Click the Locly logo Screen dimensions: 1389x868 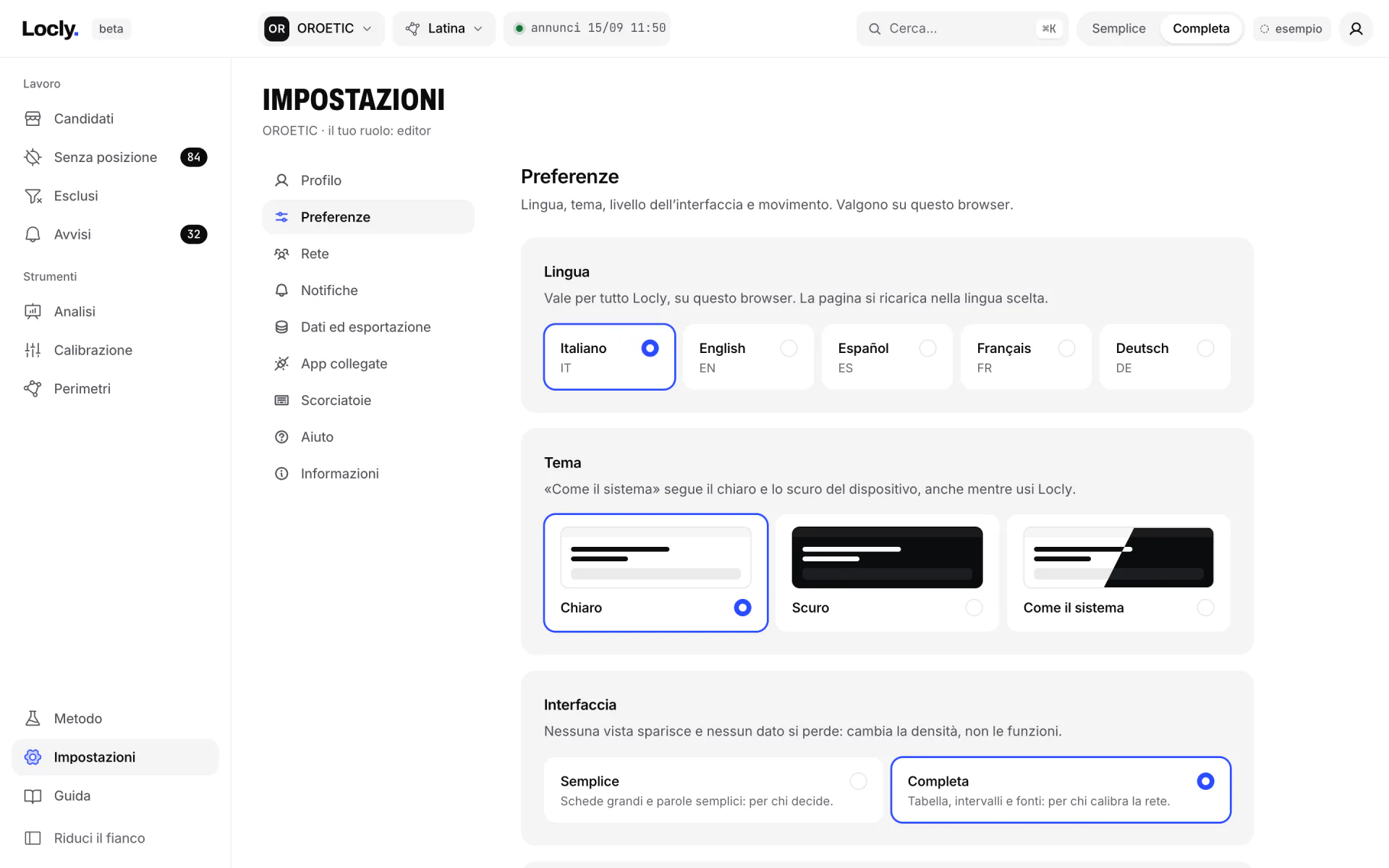tap(50, 29)
